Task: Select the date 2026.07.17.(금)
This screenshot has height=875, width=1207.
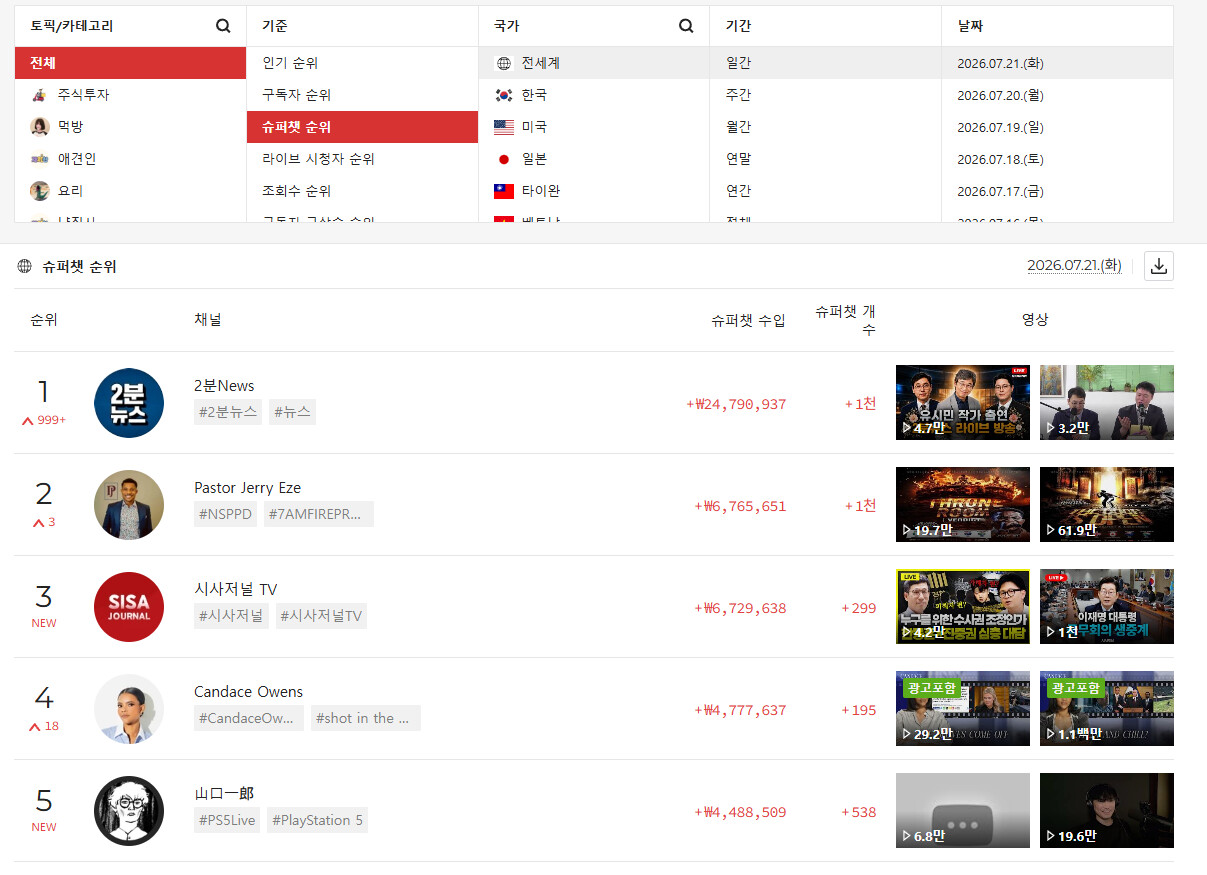Action: tap(1057, 191)
